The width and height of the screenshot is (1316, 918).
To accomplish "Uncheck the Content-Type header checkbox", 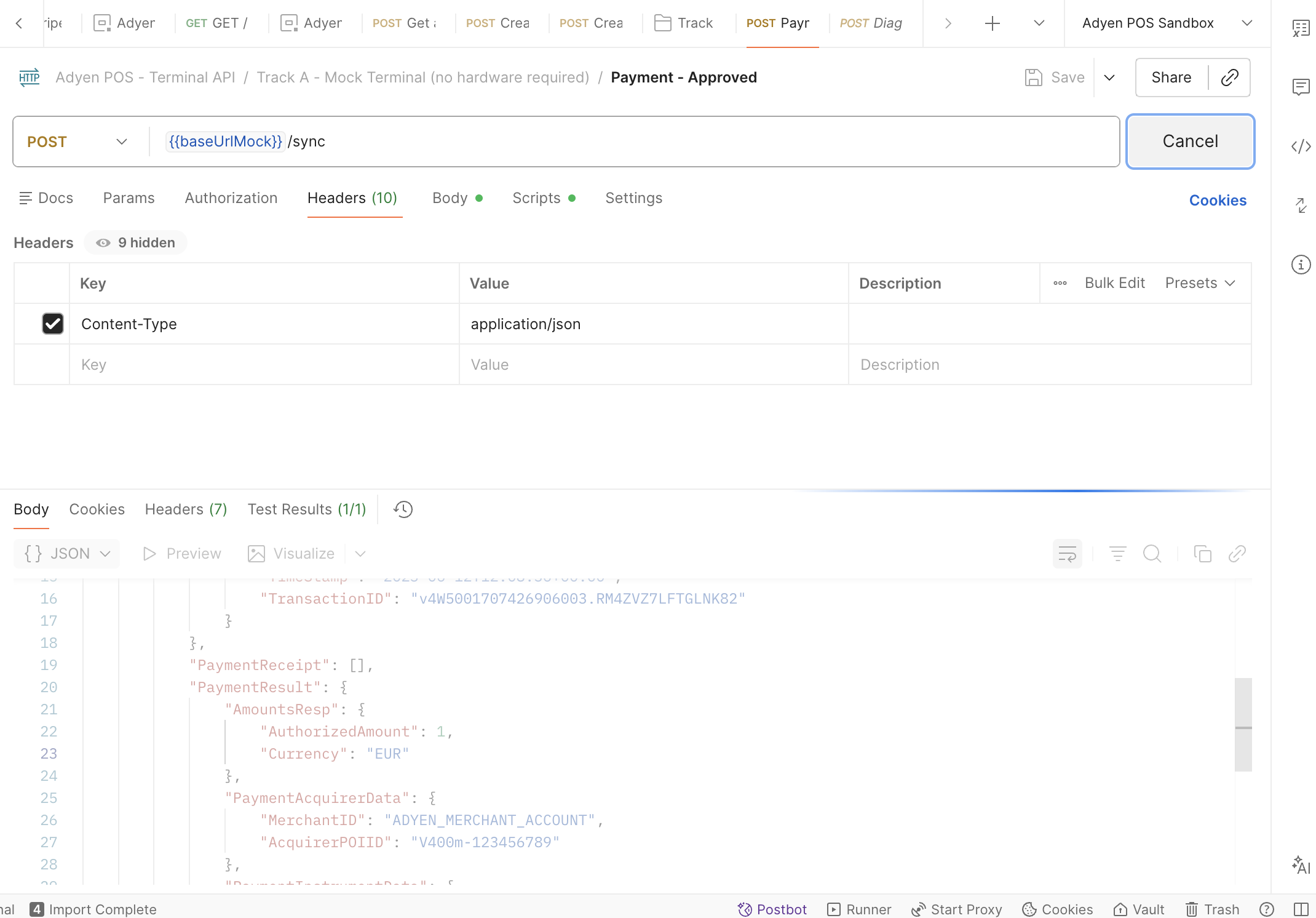I will [x=53, y=324].
